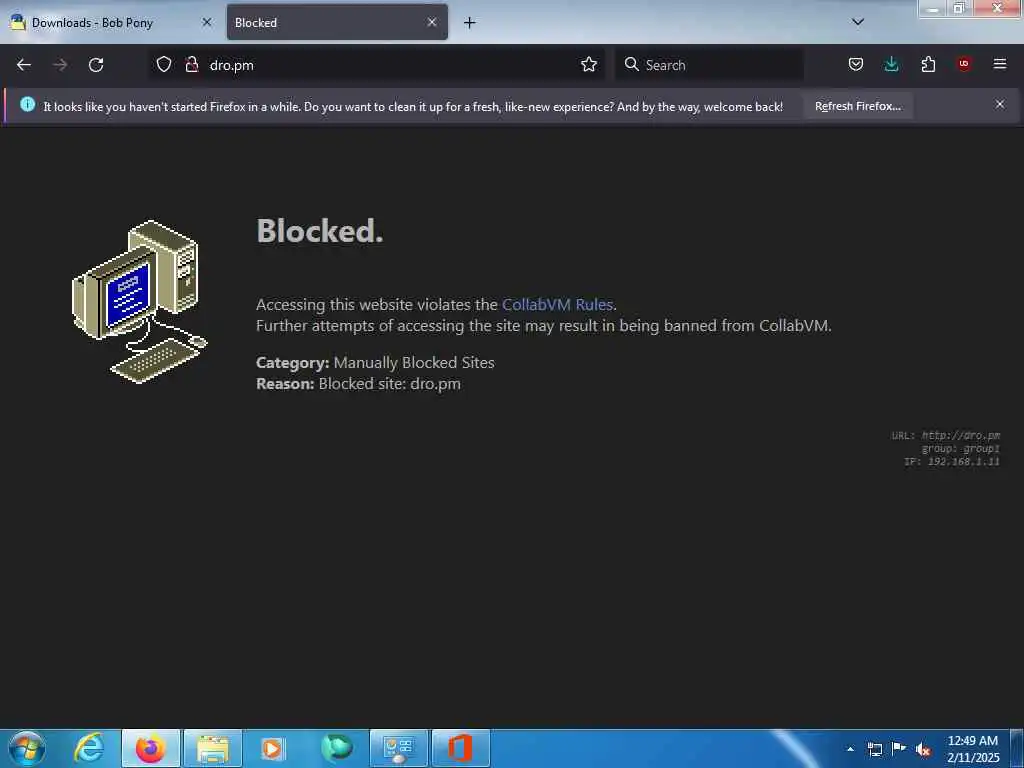Viewport: 1024px width, 768px height.
Task: Open the Control Panel taskbar window
Action: point(399,748)
